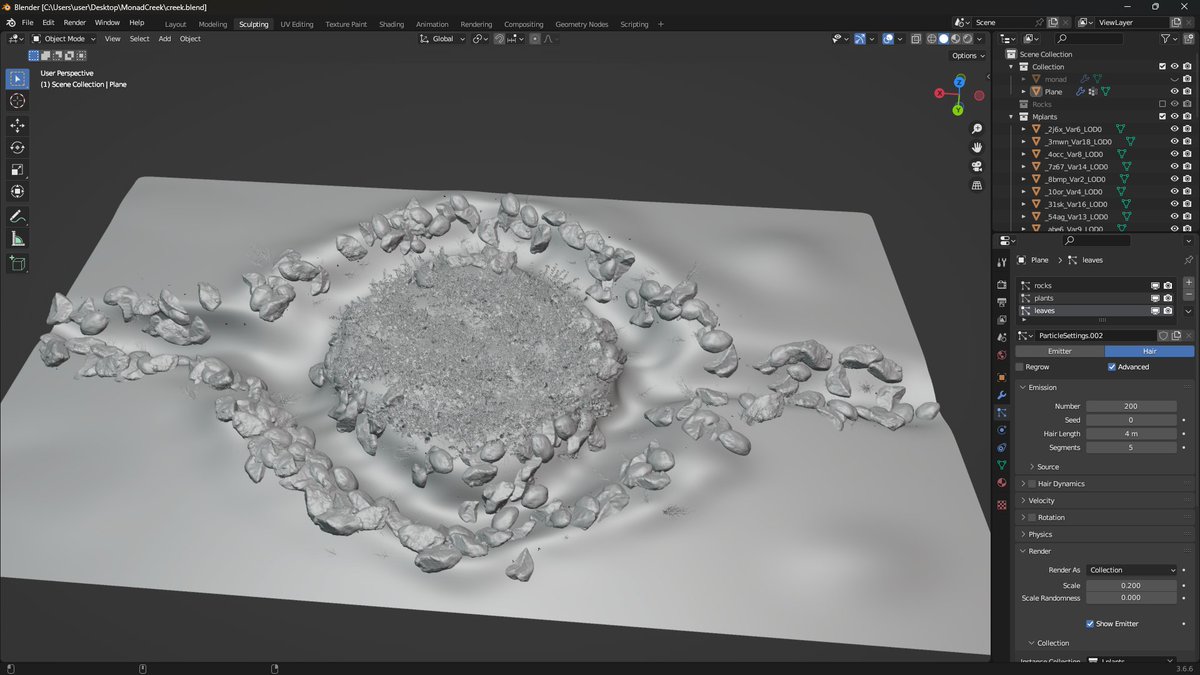Add a particle system slot with plus

1188,283
